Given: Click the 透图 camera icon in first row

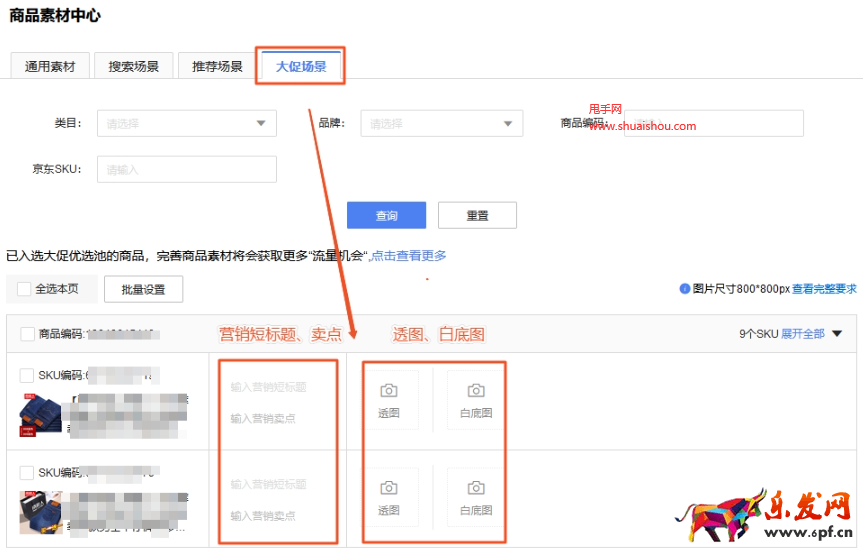Looking at the screenshot, I should pyautogui.click(x=389, y=391).
